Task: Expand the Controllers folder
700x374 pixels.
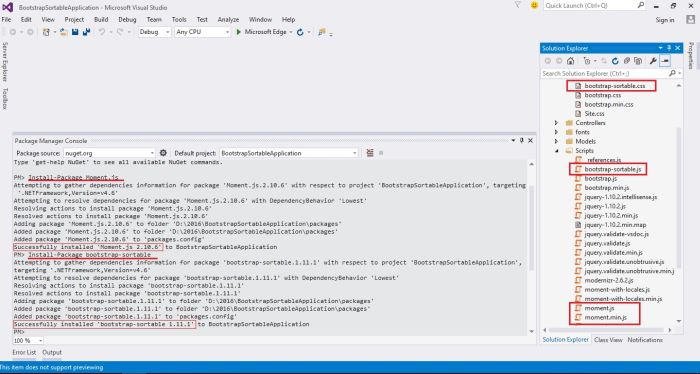Action: 556,123
